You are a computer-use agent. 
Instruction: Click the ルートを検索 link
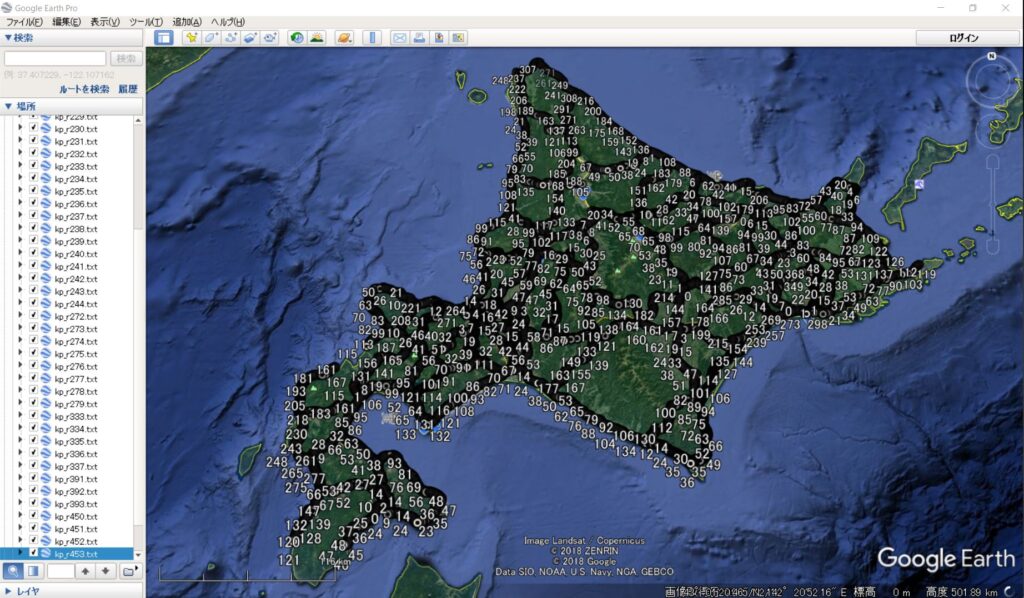pos(84,89)
